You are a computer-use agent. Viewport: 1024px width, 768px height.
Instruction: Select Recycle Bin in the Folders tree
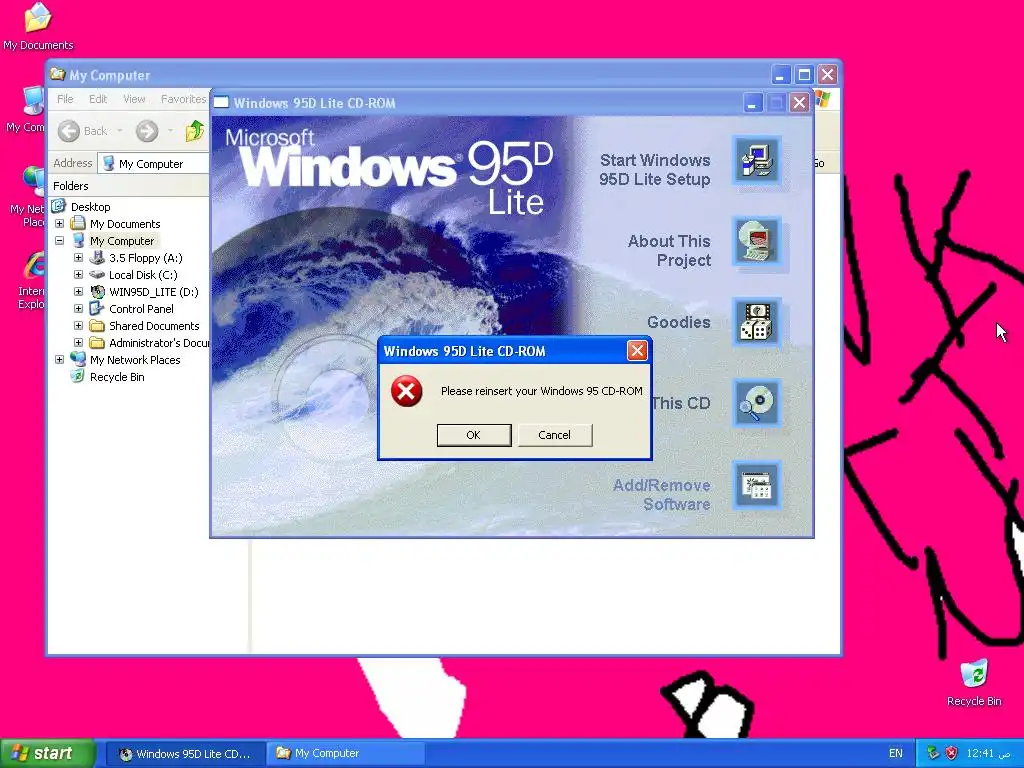(117, 377)
